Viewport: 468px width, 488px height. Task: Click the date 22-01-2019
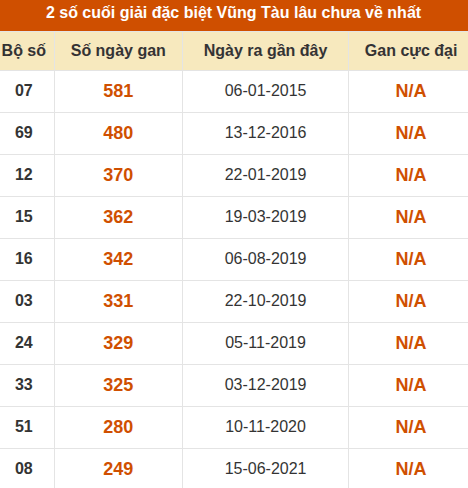point(265,175)
